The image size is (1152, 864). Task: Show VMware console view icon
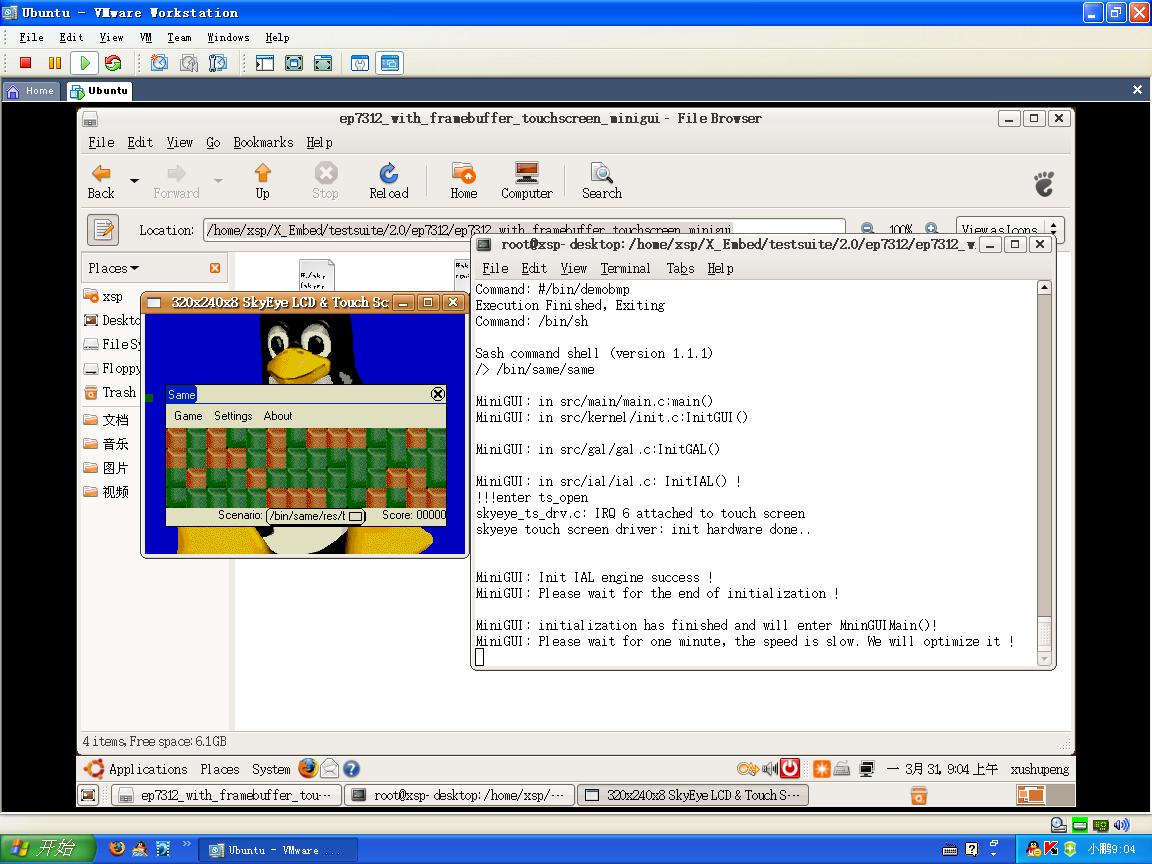tap(389, 63)
